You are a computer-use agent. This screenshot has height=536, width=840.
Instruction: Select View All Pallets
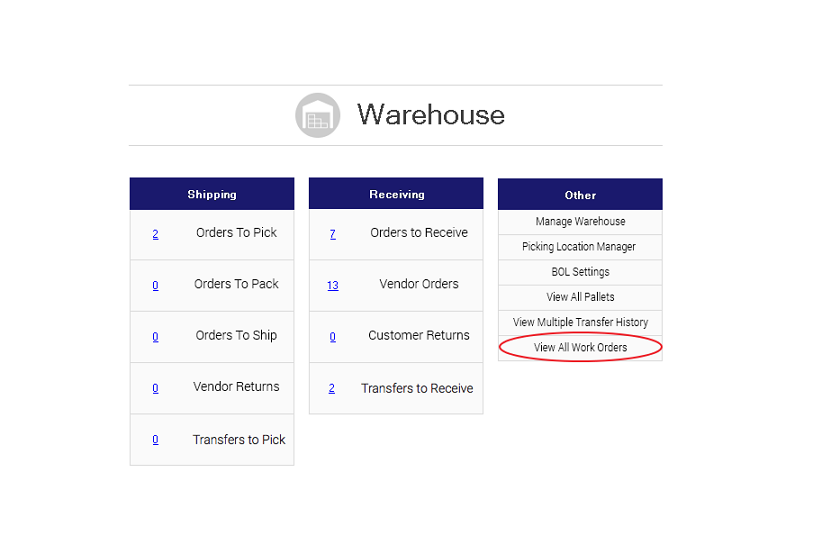(x=580, y=297)
